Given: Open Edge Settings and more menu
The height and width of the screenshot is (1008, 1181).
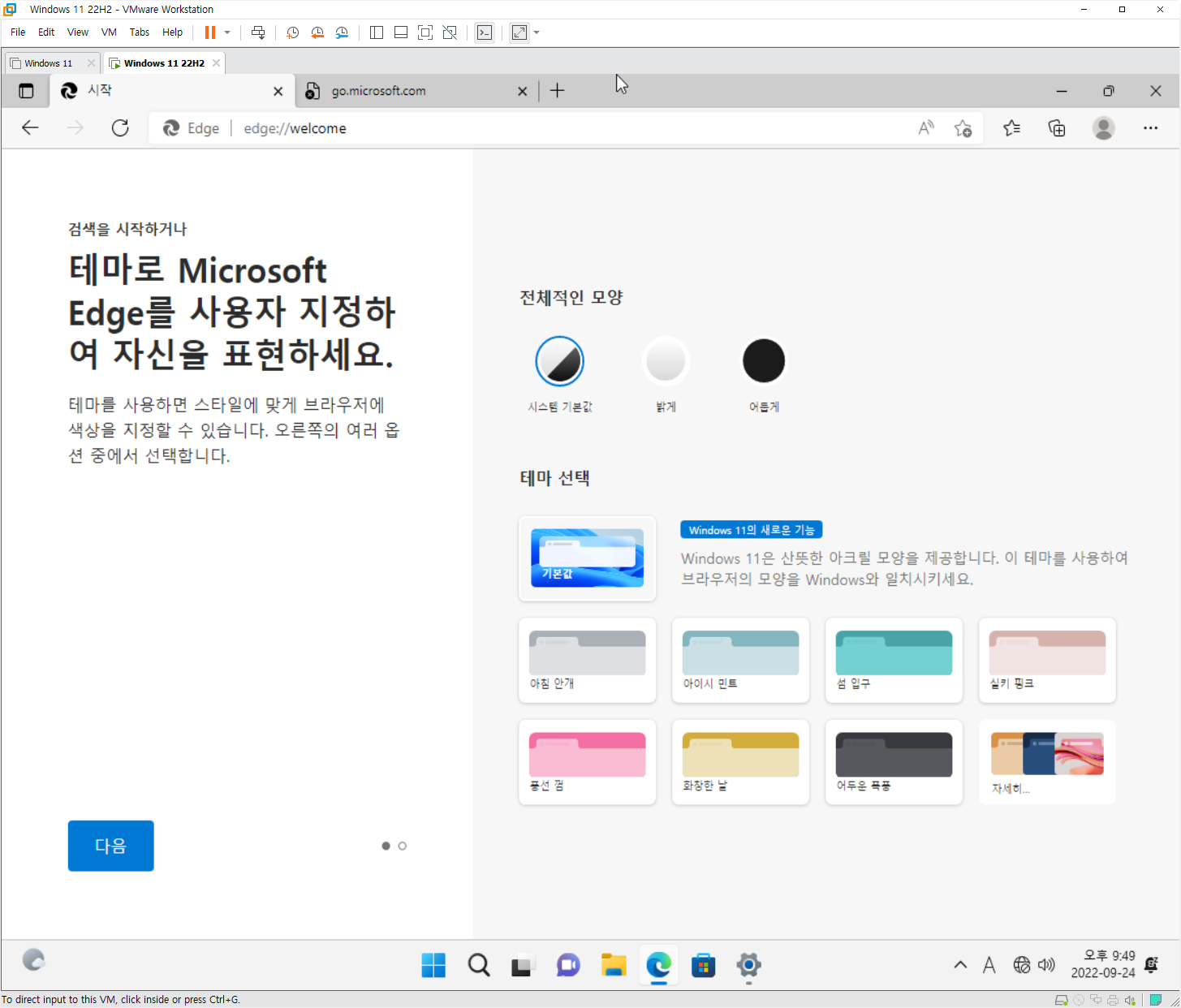Looking at the screenshot, I should (x=1150, y=128).
